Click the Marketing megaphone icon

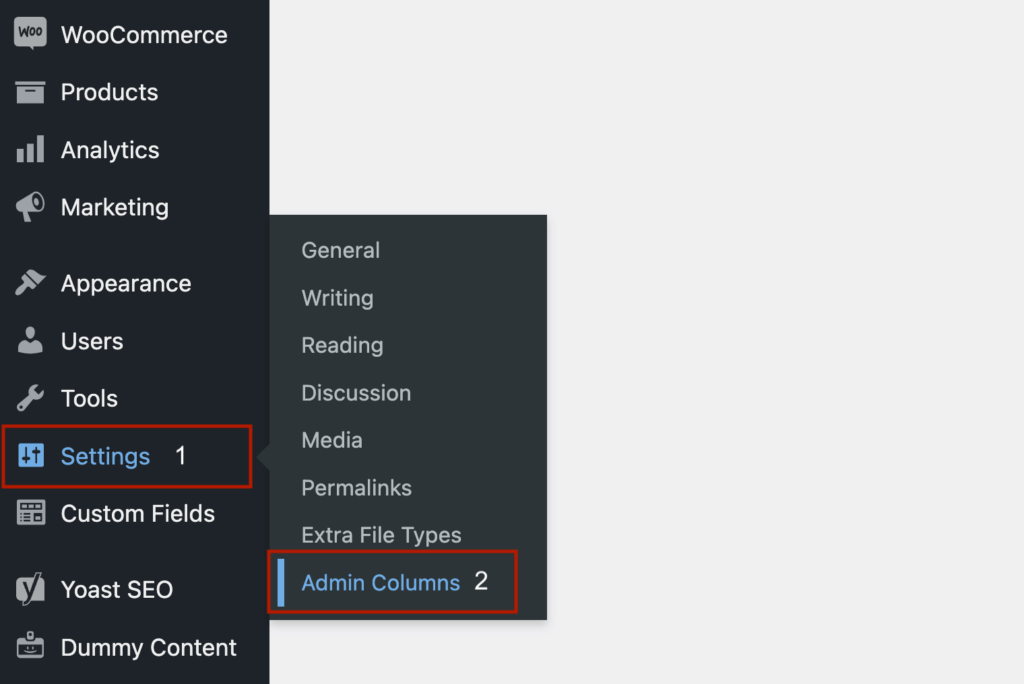pos(30,207)
